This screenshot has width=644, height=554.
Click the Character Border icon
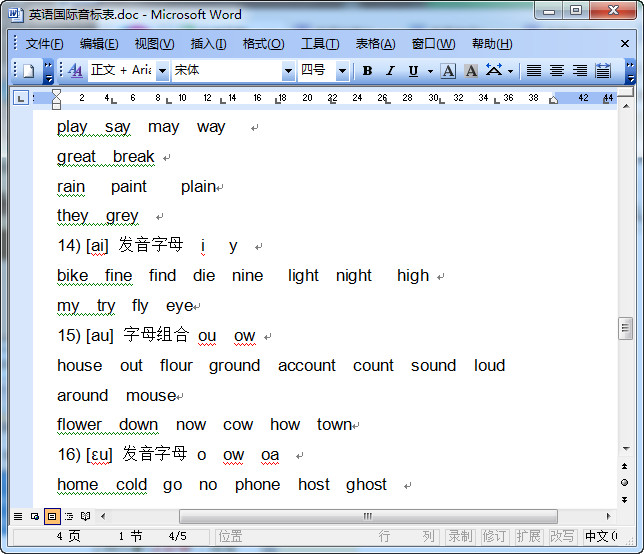point(448,71)
